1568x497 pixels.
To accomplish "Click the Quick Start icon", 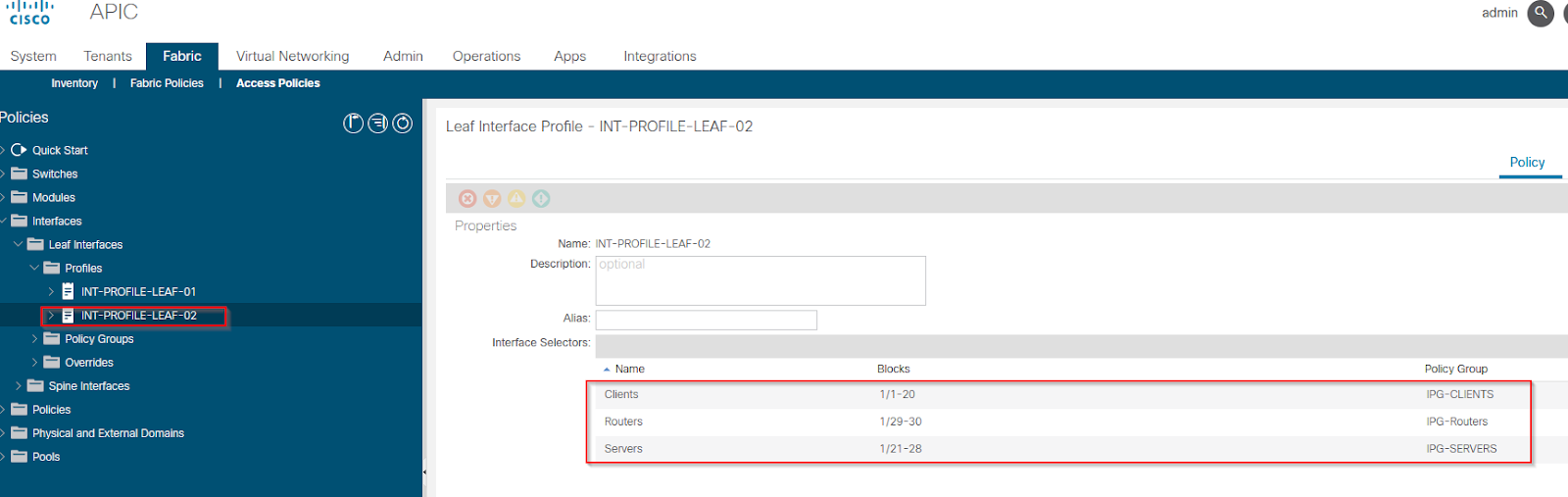I will (x=19, y=150).
